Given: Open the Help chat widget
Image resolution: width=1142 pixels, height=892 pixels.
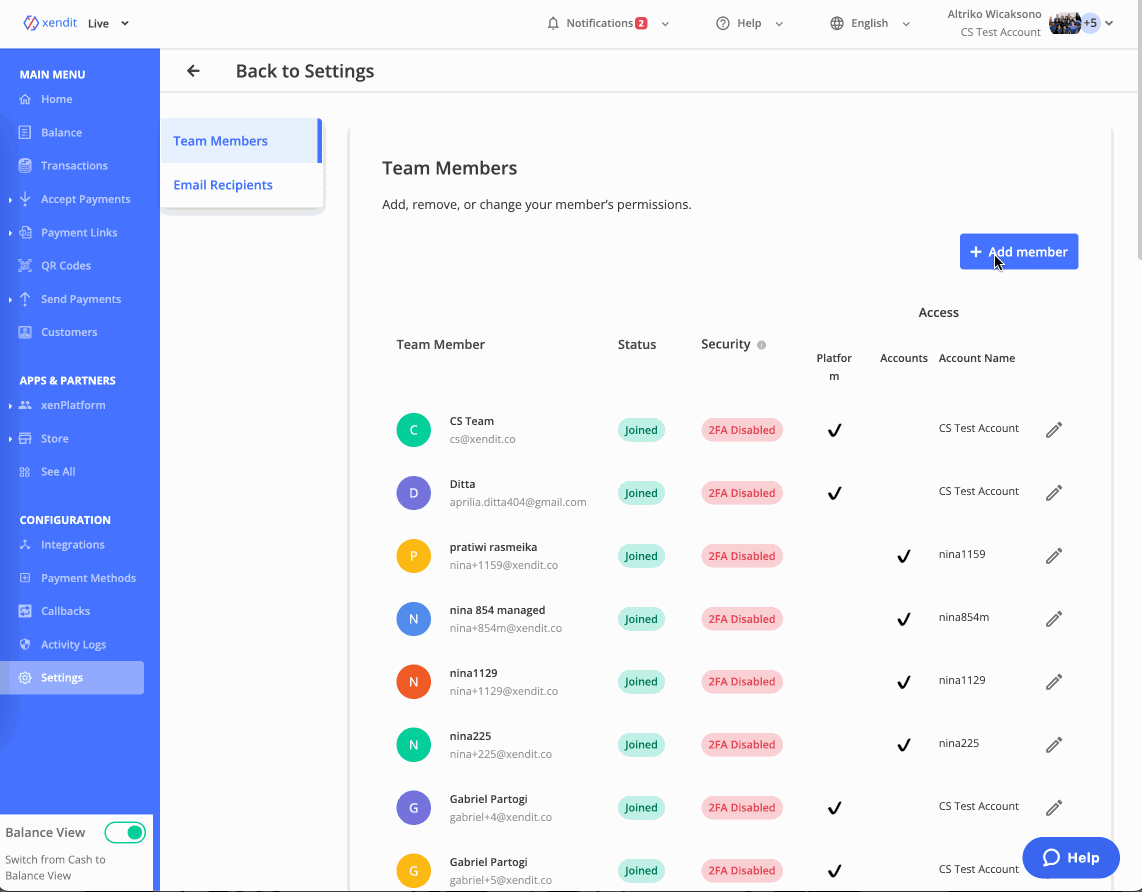Looking at the screenshot, I should coord(1071,857).
